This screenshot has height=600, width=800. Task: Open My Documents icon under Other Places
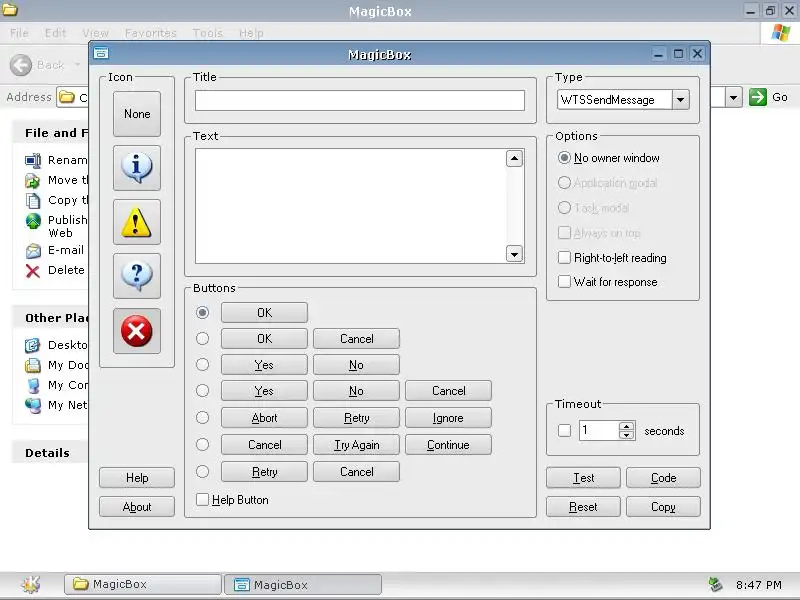[x=33, y=365]
